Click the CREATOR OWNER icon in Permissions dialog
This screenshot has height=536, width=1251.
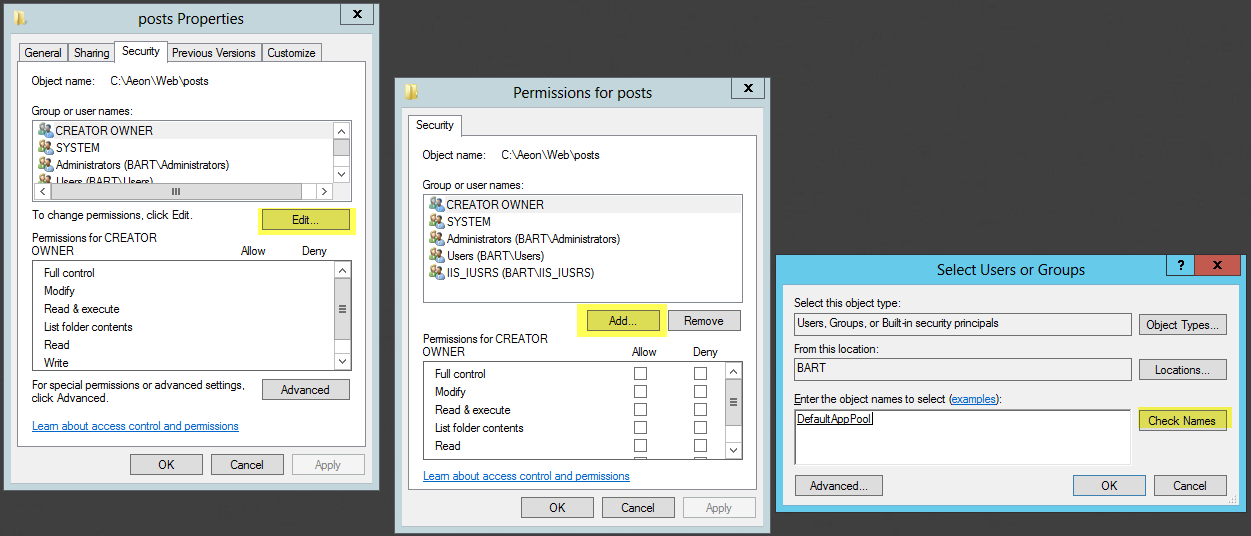pos(436,204)
